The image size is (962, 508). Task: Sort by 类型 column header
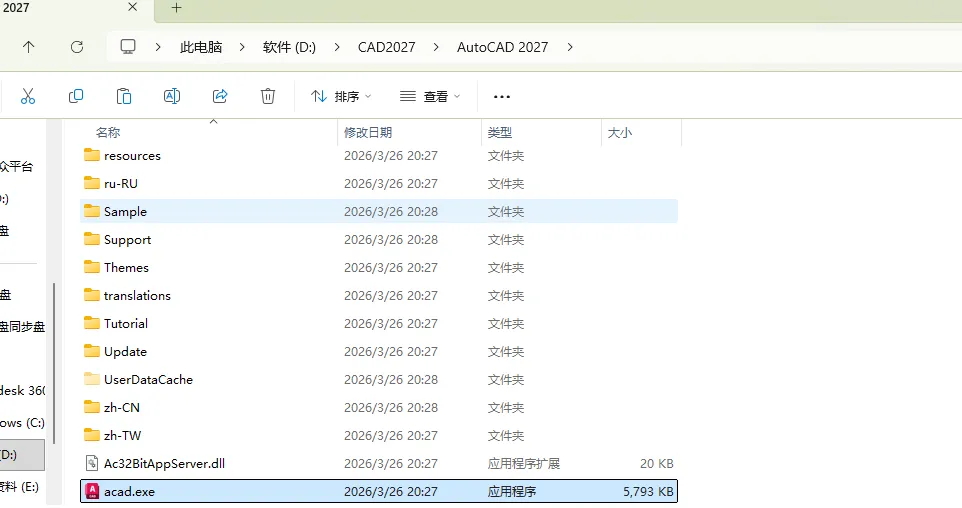pyautogui.click(x=499, y=133)
